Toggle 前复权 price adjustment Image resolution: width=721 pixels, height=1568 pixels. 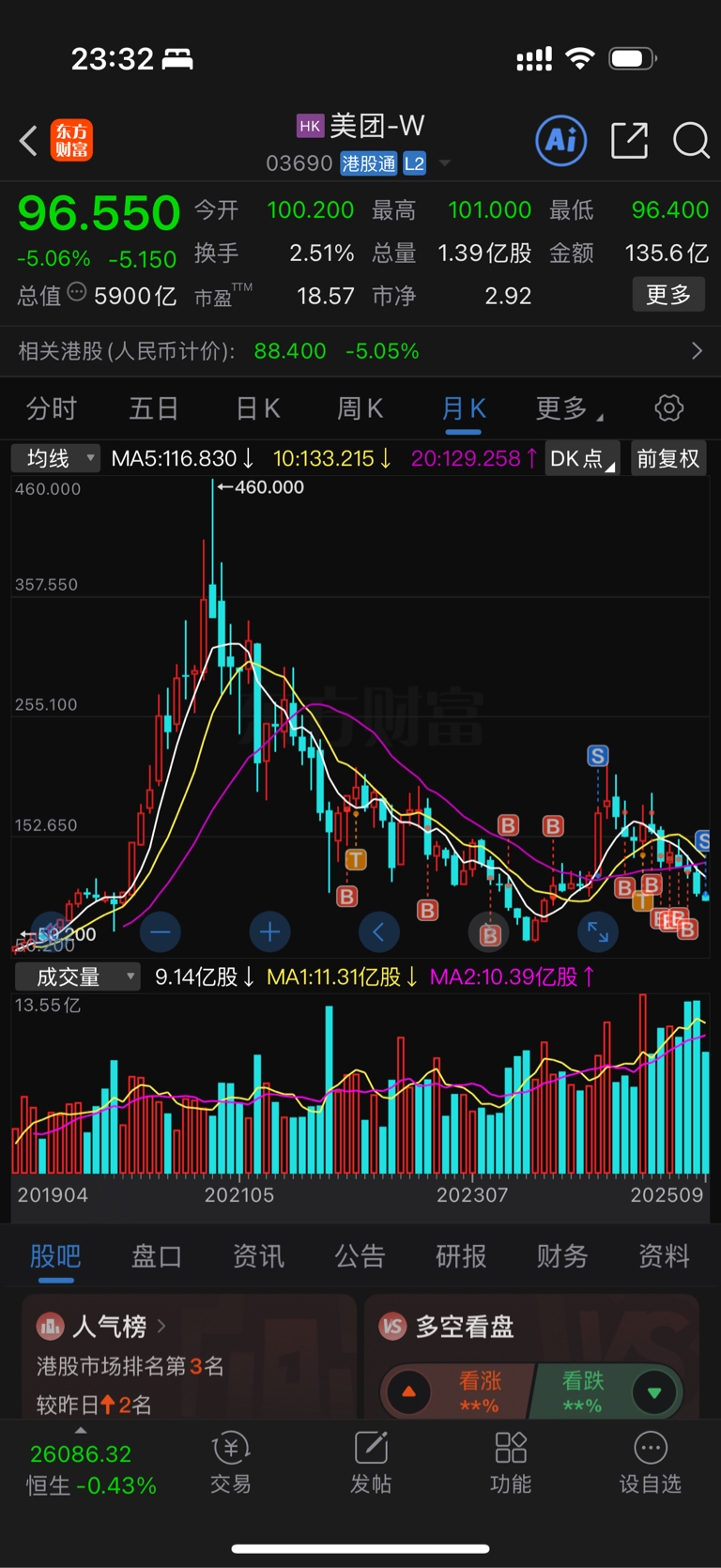[668, 458]
